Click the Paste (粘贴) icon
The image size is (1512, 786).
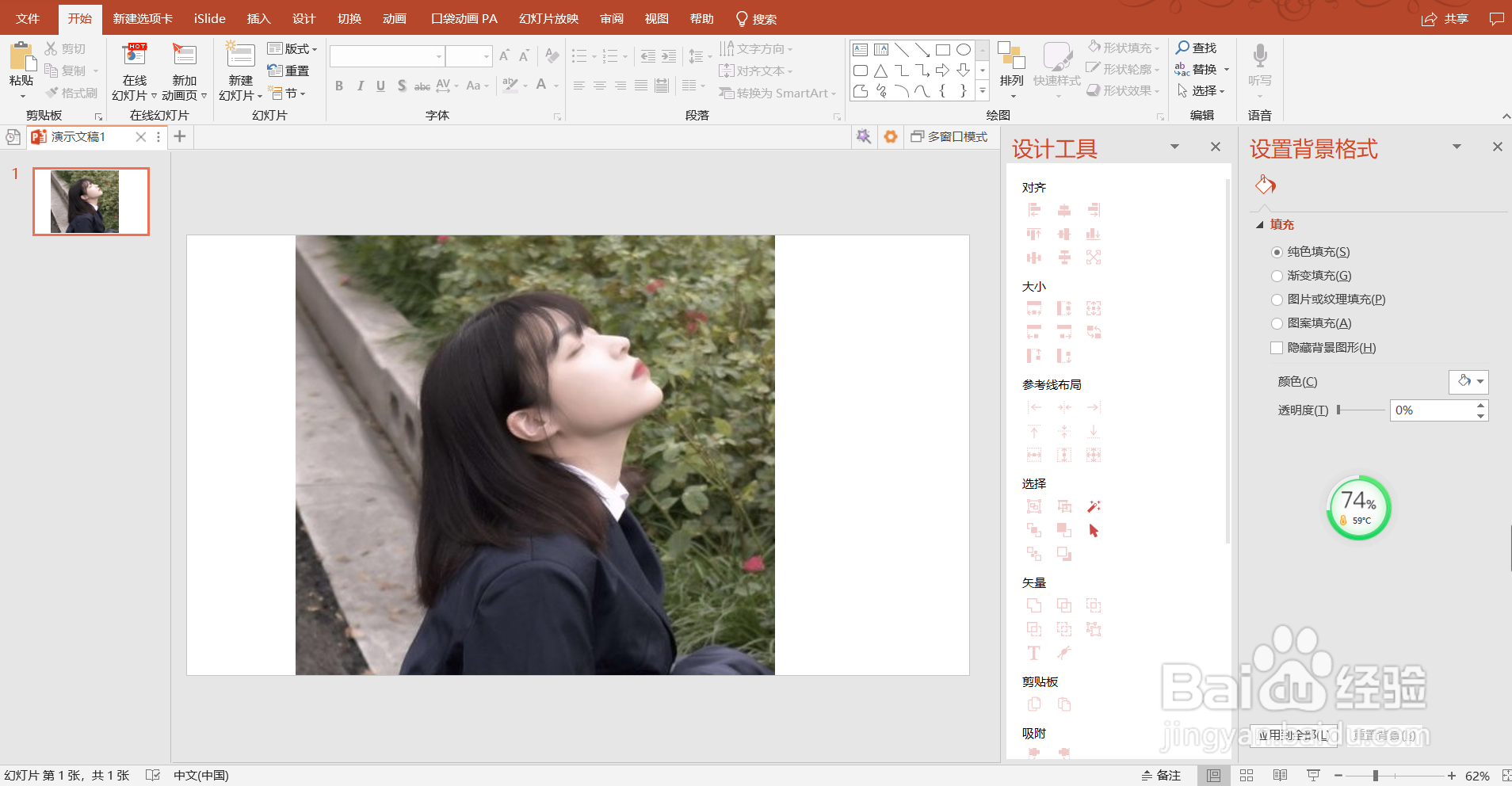pyautogui.click(x=21, y=57)
